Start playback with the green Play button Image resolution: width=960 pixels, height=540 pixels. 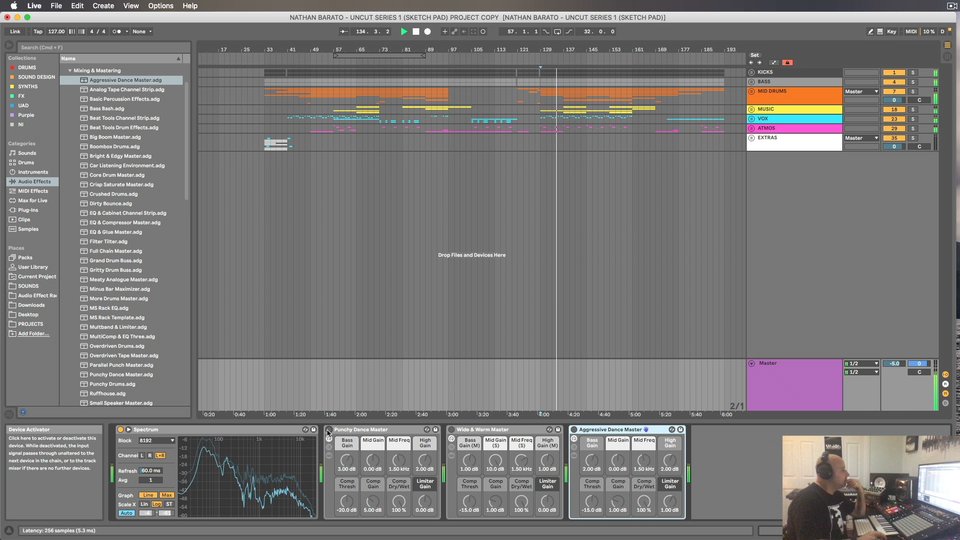(404, 31)
